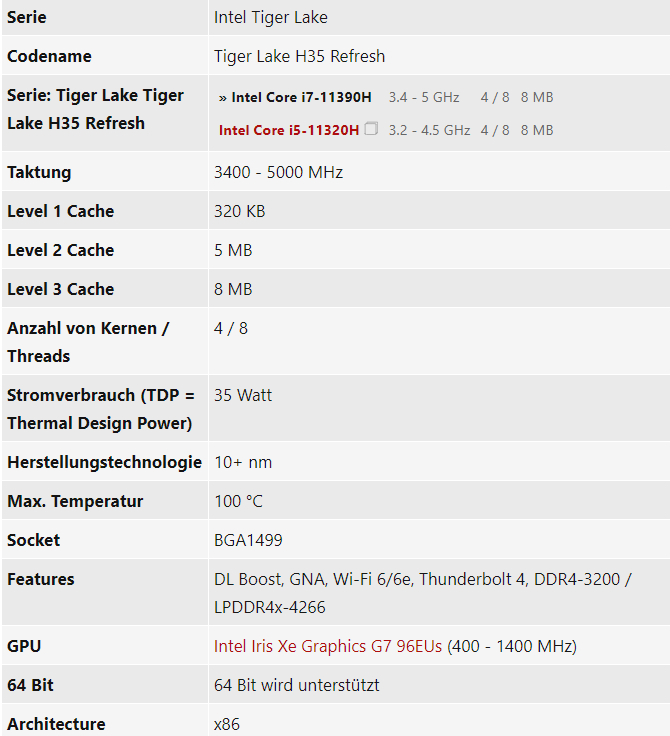
Task: Click the 35 Watt TDP value
Action: (x=243, y=395)
